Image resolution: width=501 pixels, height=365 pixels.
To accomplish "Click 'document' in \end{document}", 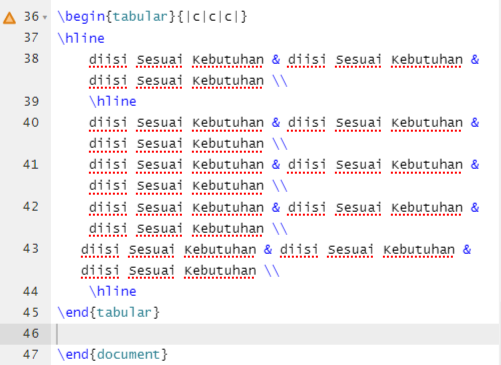I will click(129, 354).
